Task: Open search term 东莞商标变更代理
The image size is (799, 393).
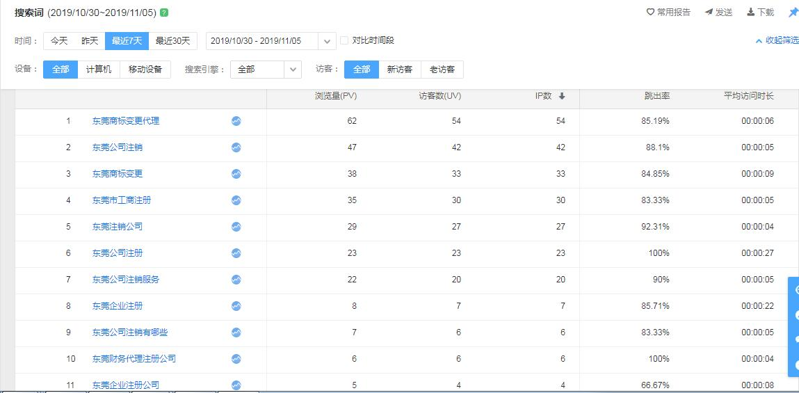Action: (x=126, y=121)
